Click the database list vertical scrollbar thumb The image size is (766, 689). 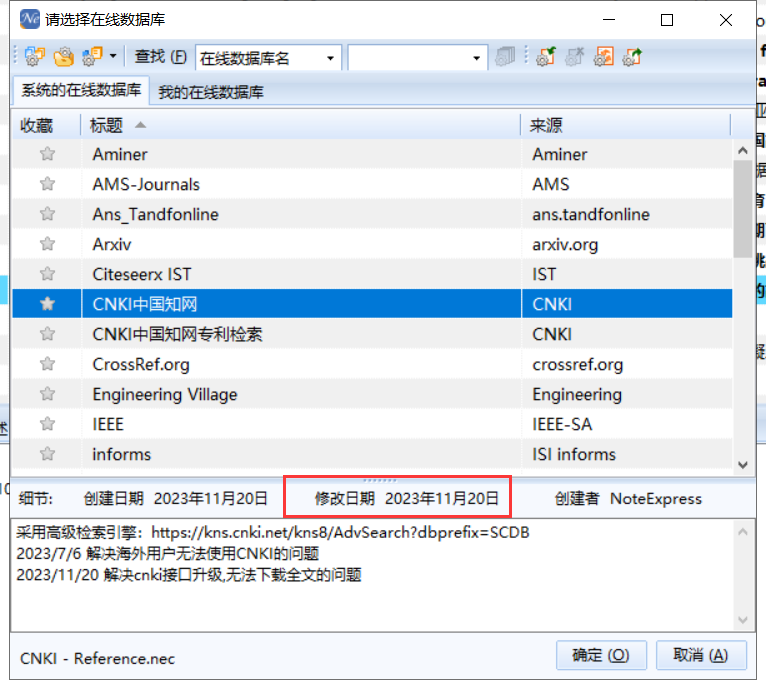743,209
